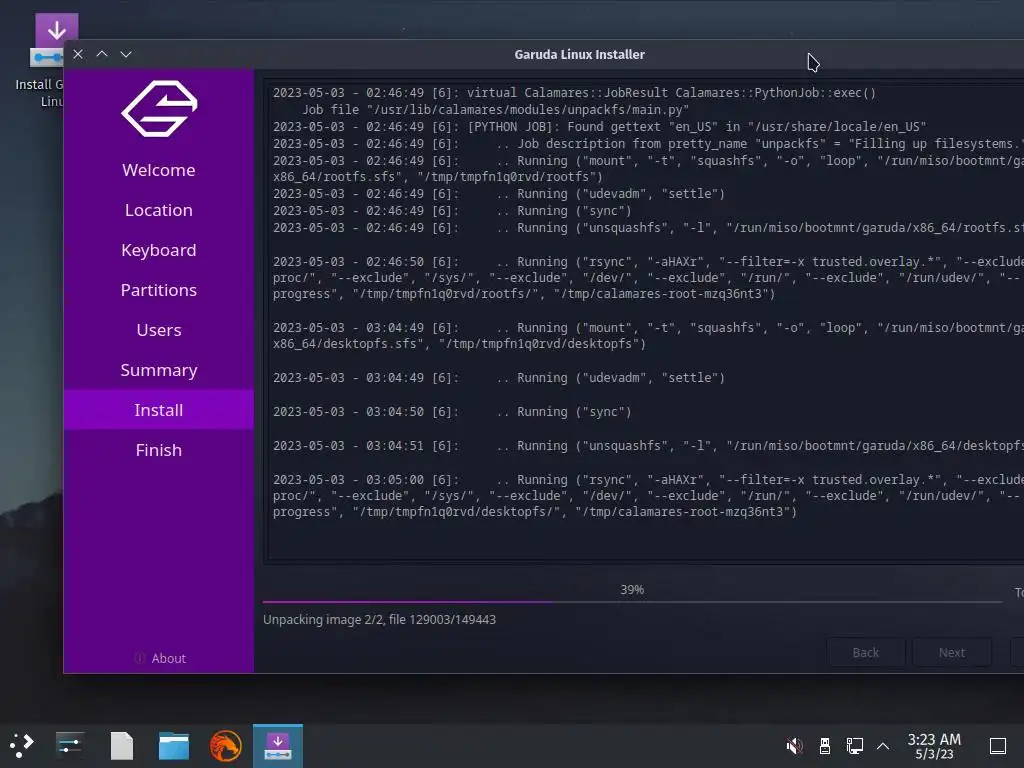Click the Next button
The height and width of the screenshot is (768, 1024).
coord(952,652)
